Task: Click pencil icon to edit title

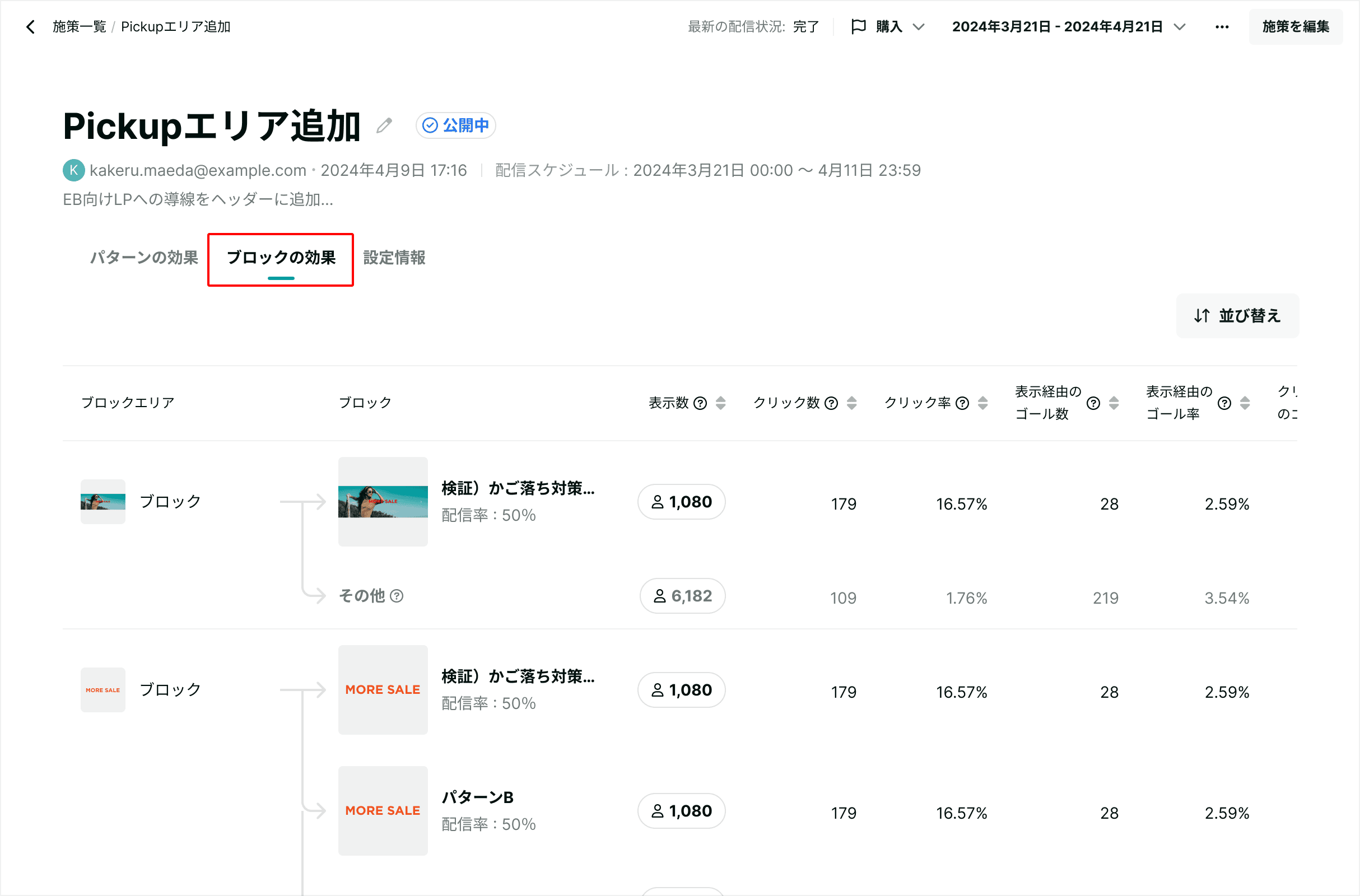Action: (x=385, y=125)
